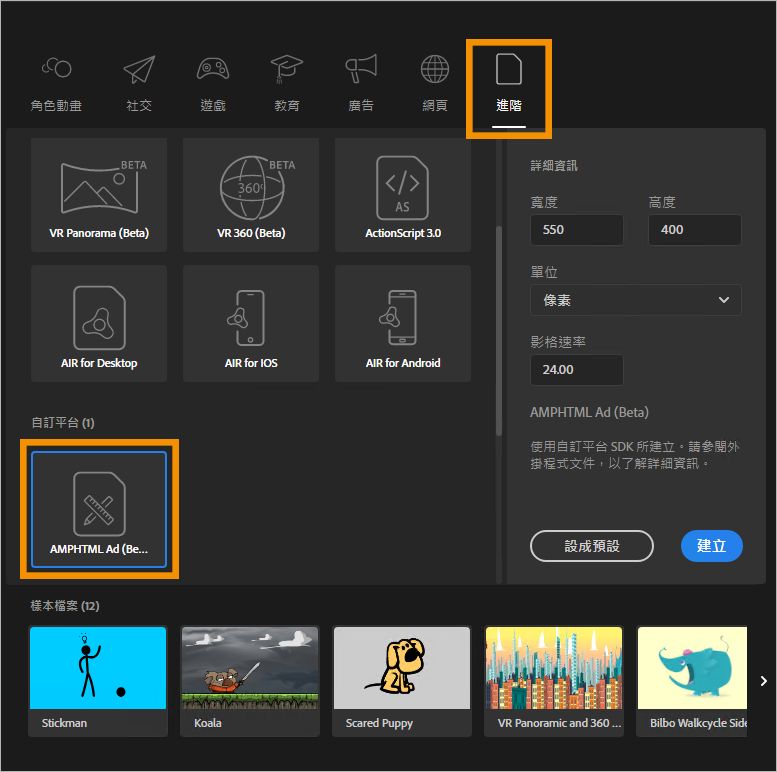
Task: Choose the VR 360 (Beta) preset
Action: pos(251,195)
